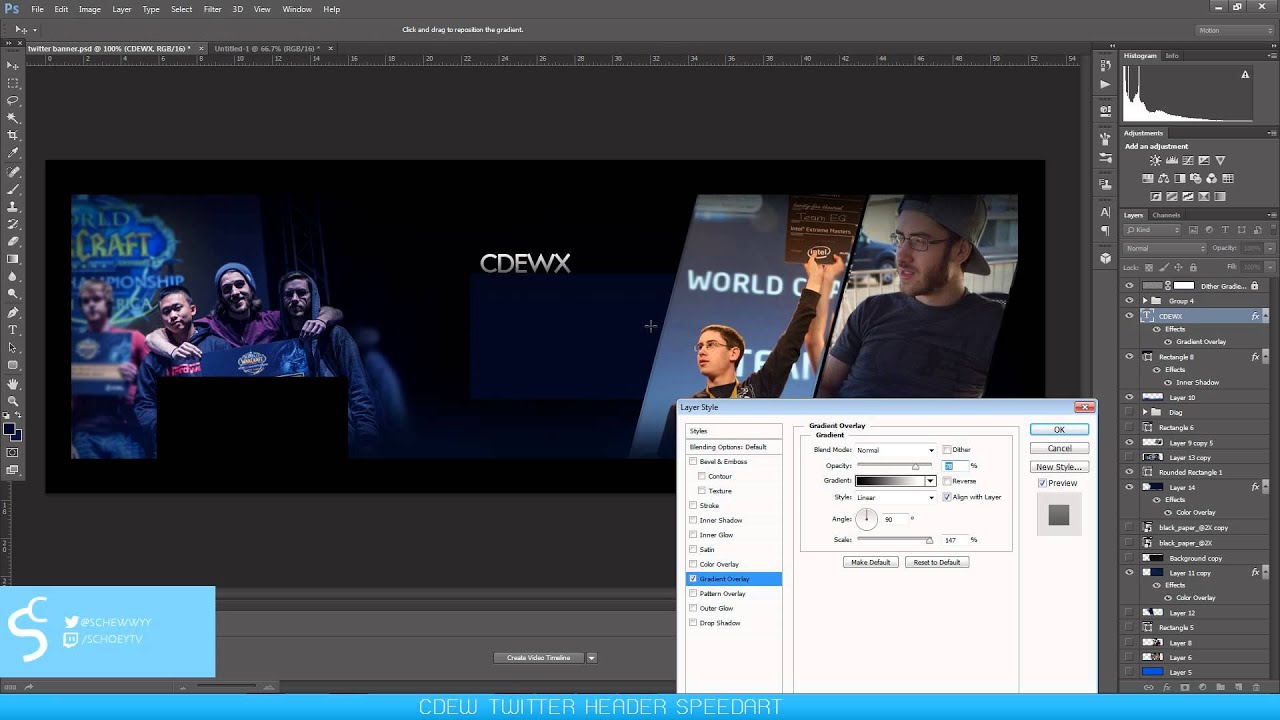Select the Eyedropper tool
Screen dimensions: 1280x720
tap(13, 153)
